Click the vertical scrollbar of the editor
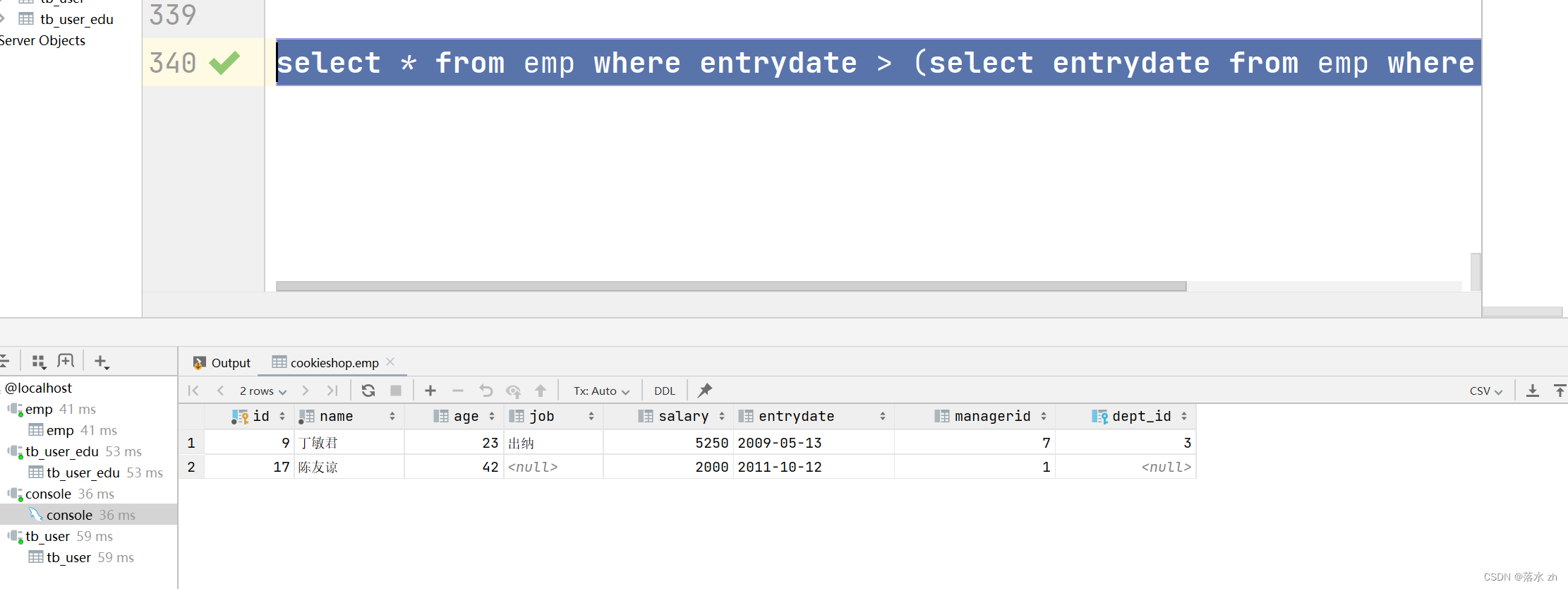The width and height of the screenshot is (1568, 589). (x=1476, y=271)
